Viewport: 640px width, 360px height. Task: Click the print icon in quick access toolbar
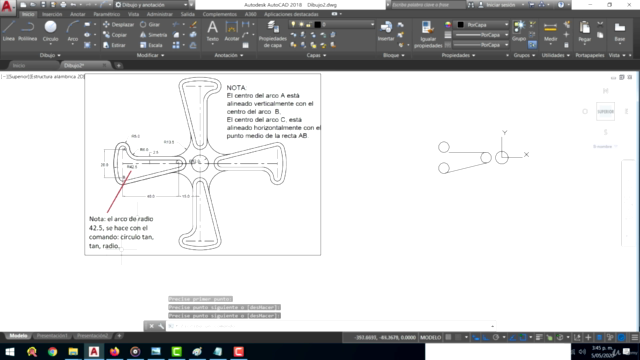pos(63,4)
